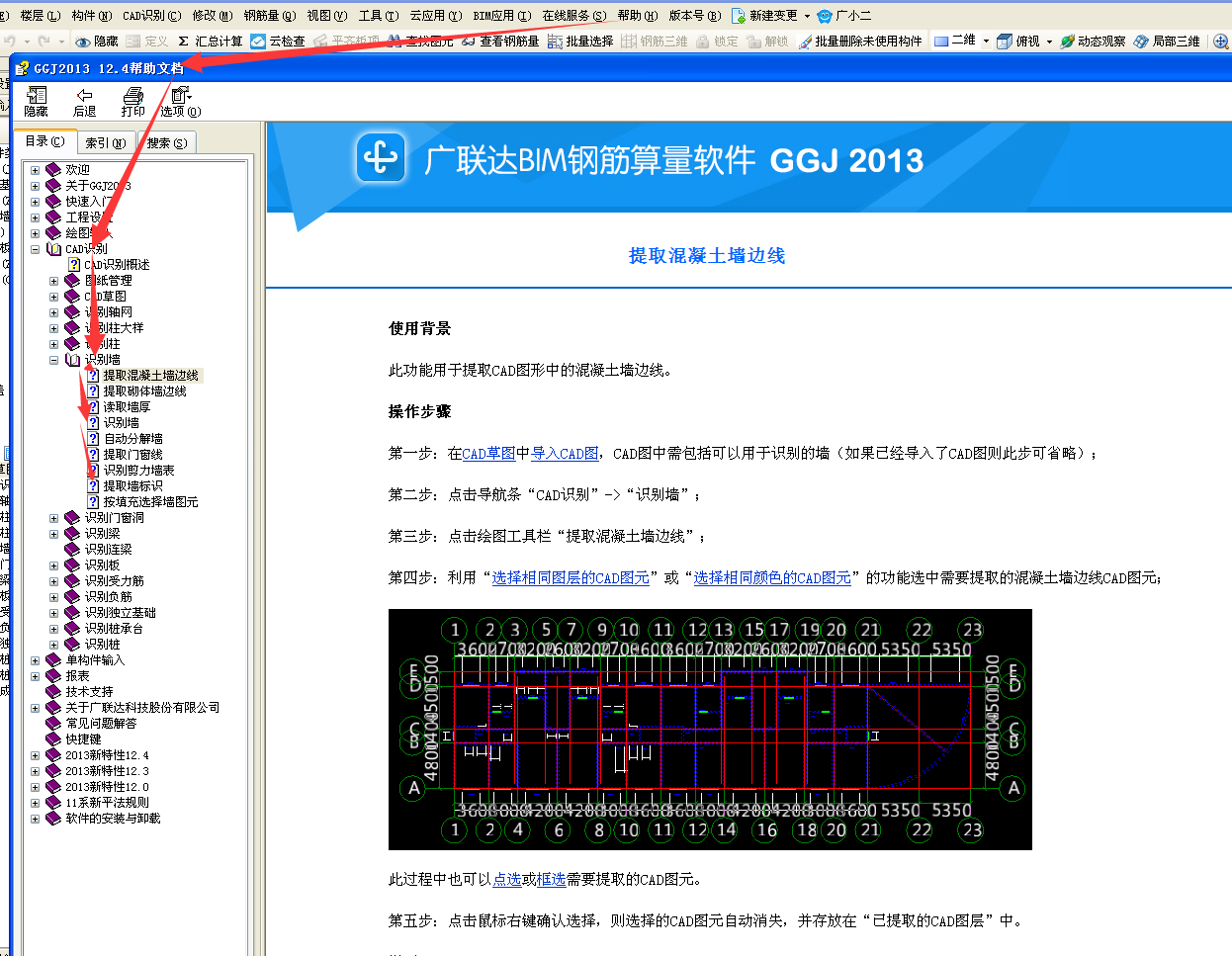The image size is (1232, 956).
Task: Collapse the CAD识别 book node
Action: pyautogui.click(x=36, y=249)
